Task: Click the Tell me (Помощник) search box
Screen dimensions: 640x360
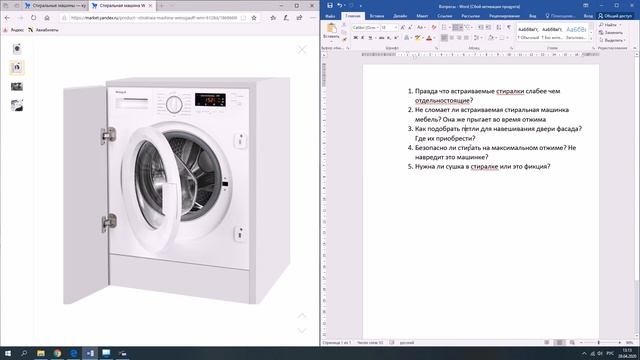Action: tap(560, 16)
